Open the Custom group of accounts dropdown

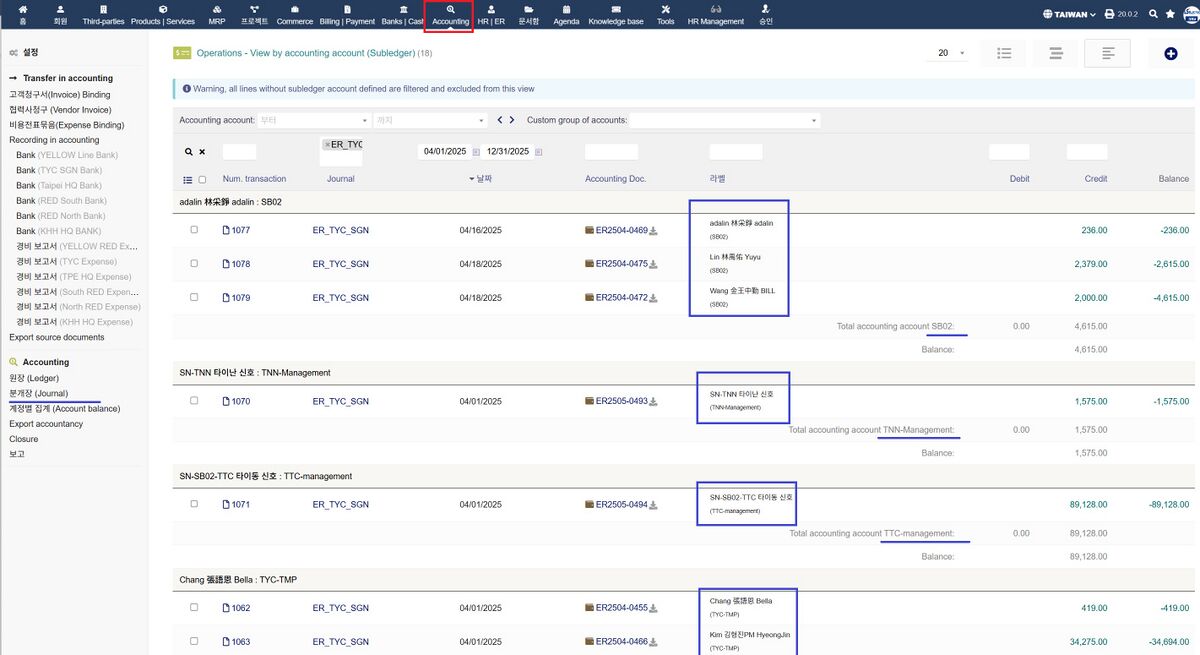pyautogui.click(x=724, y=120)
